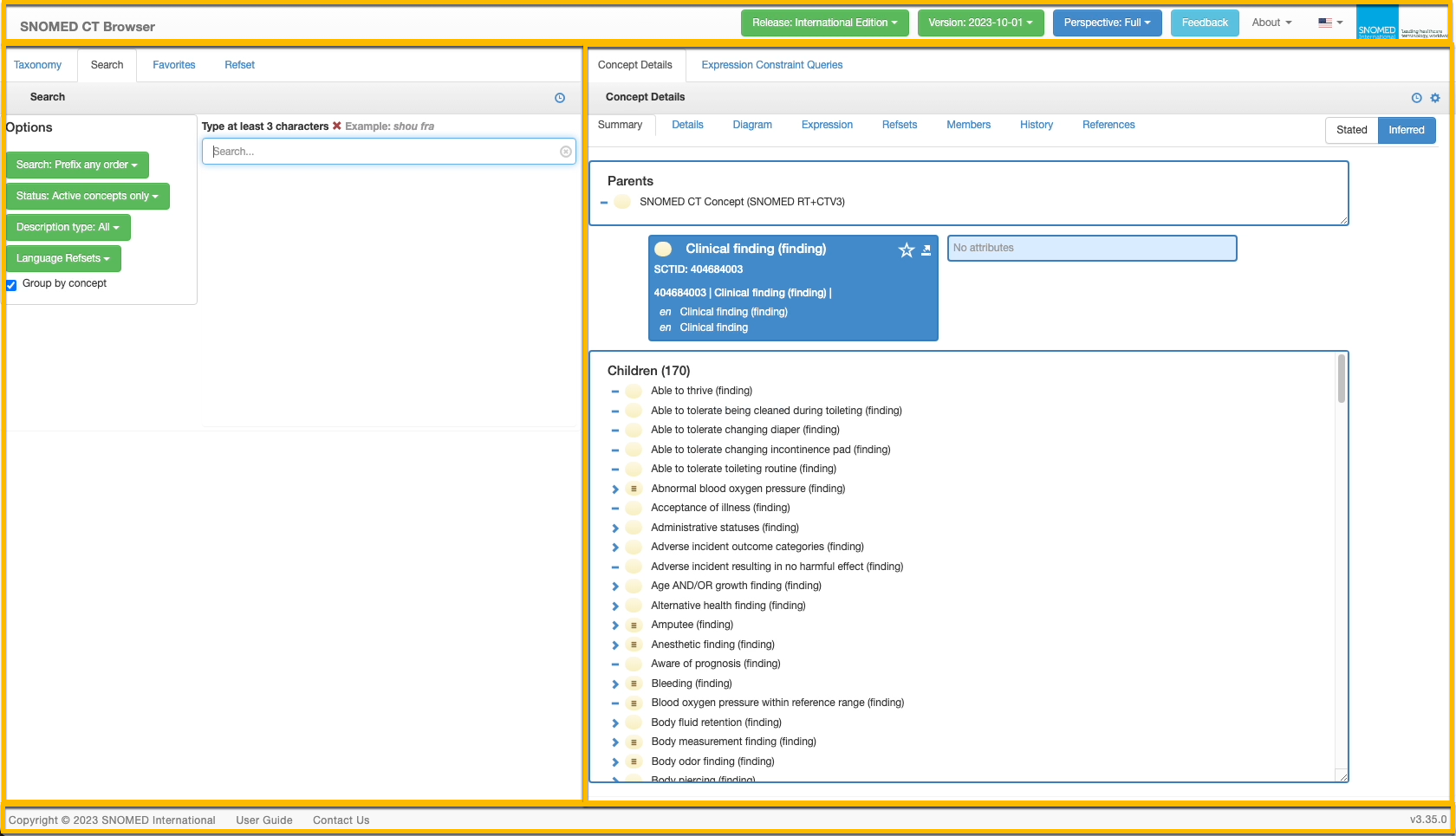Toggle Group by concept checkbox
The image size is (1456, 836).
click(x=11, y=285)
